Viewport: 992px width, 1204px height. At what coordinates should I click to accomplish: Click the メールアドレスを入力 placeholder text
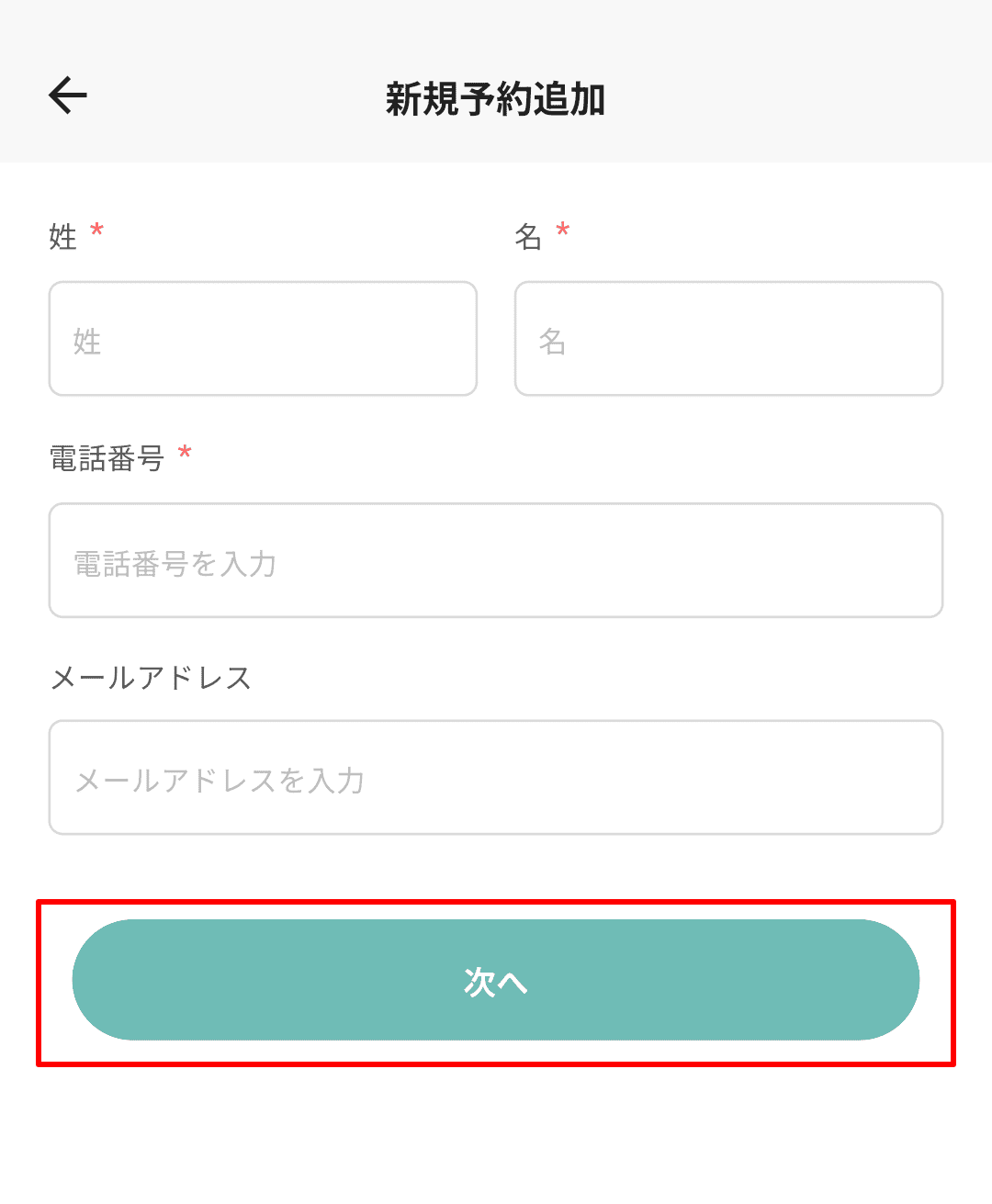tap(220, 781)
